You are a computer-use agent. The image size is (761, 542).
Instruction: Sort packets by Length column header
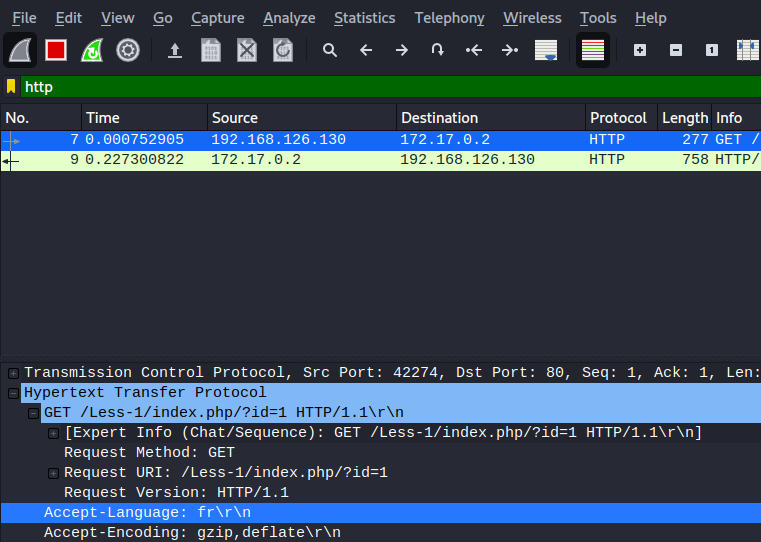[684, 118]
